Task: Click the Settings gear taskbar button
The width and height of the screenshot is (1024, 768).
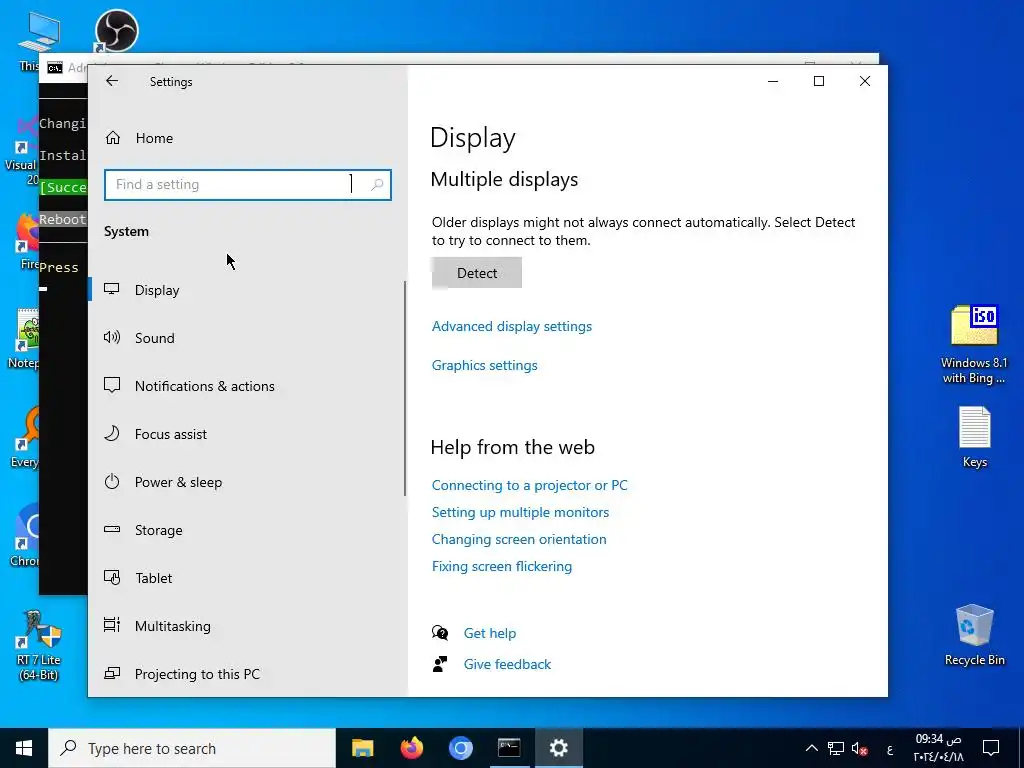Action: (558, 748)
